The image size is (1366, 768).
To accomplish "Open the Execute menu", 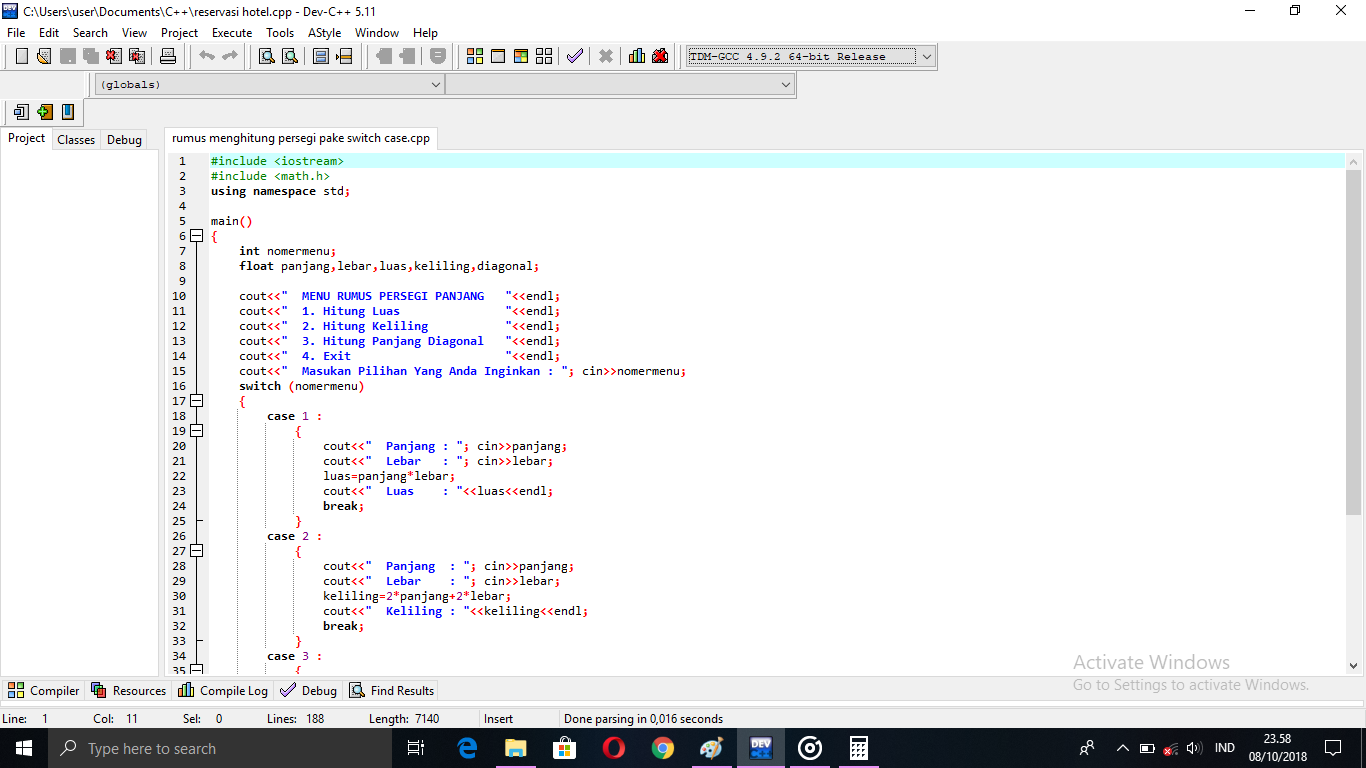I will point(231,32).
